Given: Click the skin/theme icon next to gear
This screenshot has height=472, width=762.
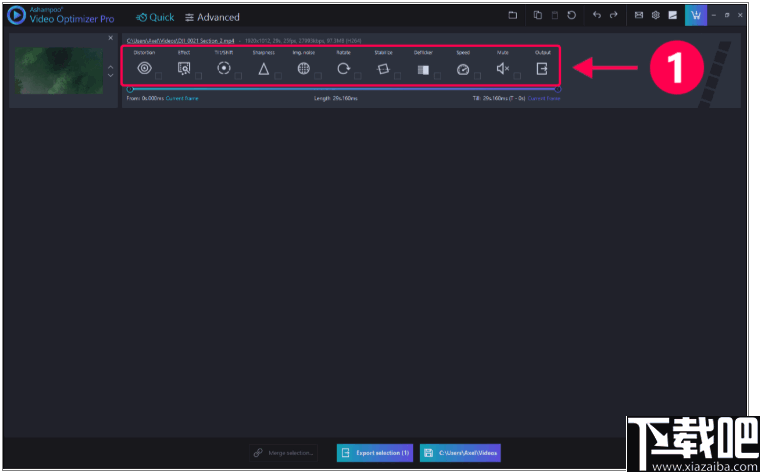Looking at the screenshot, I should coord(673,15).
